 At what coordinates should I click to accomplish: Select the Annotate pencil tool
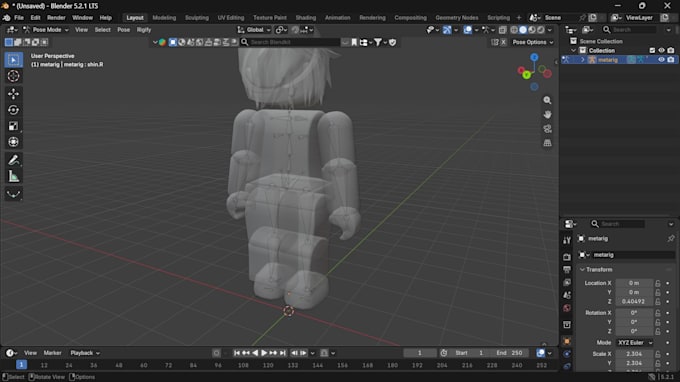coord(13,160)
